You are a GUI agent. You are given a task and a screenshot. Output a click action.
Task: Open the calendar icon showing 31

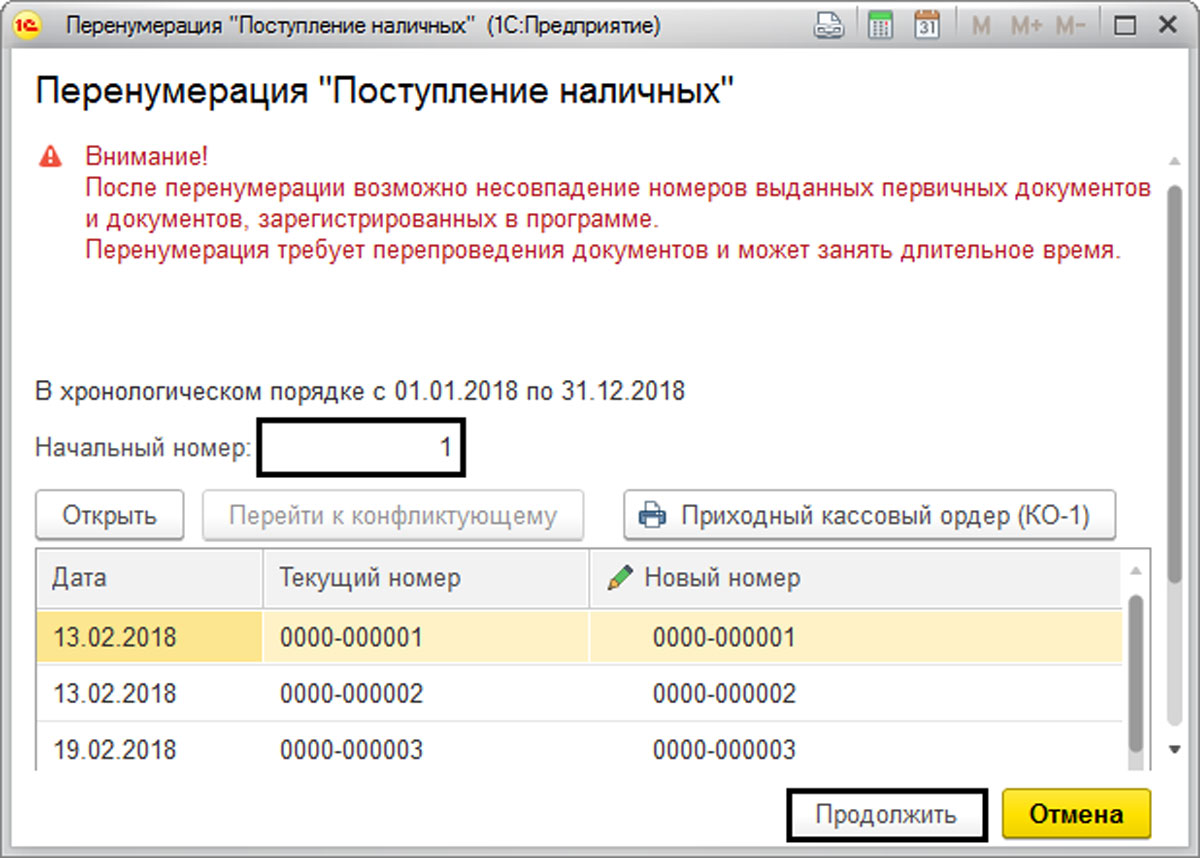coord(927,26)
